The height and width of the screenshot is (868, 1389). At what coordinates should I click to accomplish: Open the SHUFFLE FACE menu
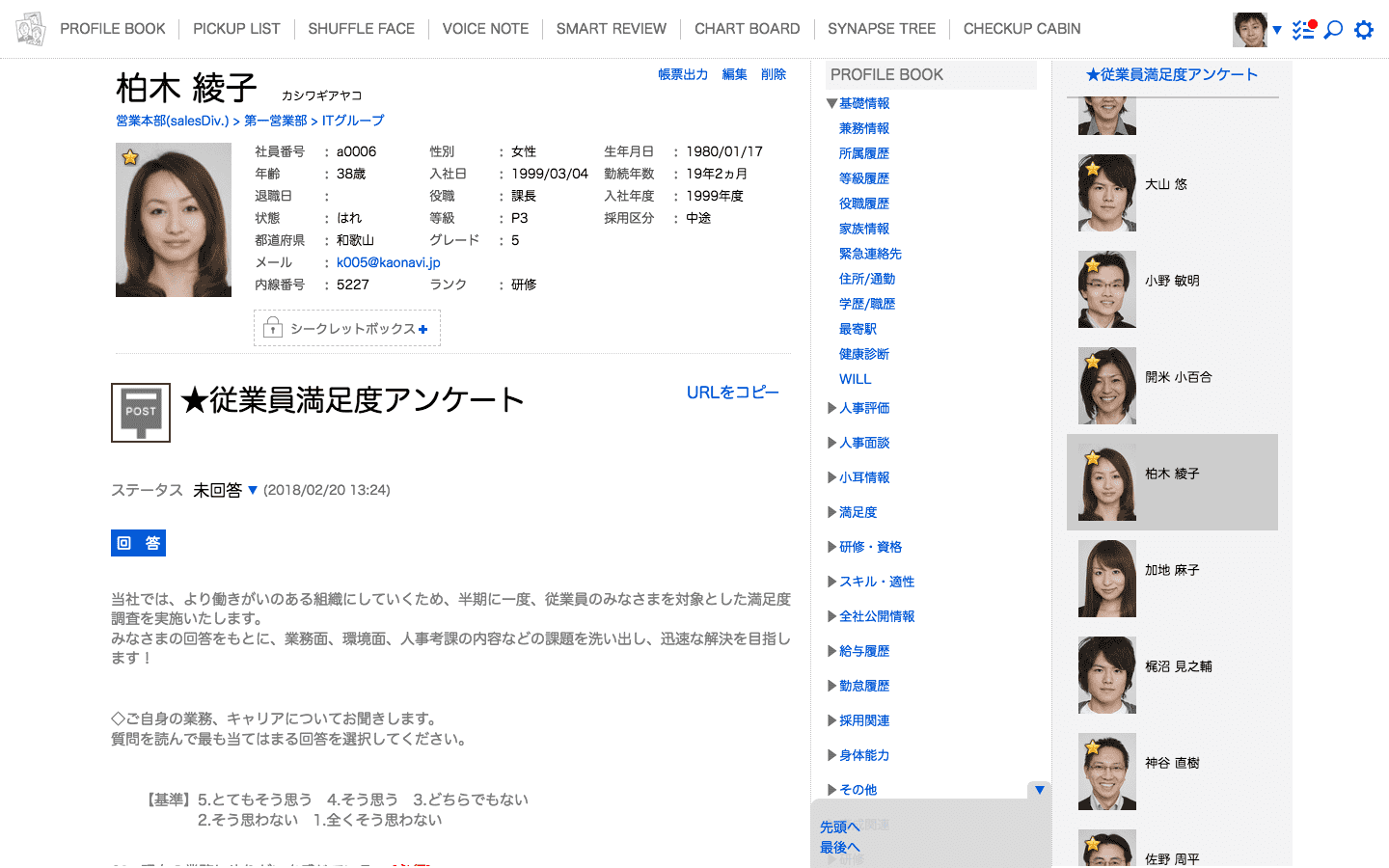click(362, 29)
